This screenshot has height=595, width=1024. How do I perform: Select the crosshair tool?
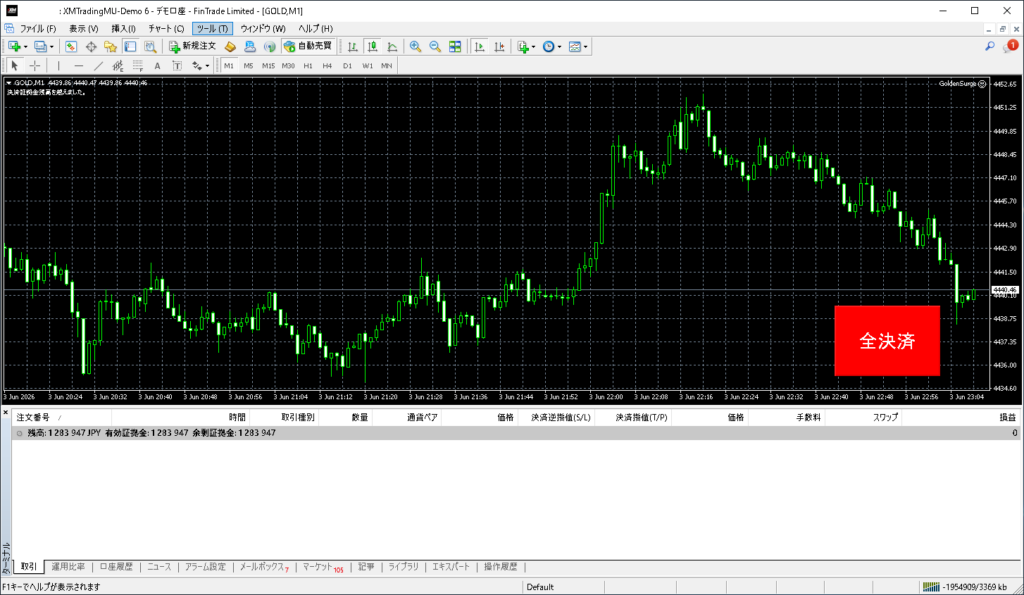35,65
